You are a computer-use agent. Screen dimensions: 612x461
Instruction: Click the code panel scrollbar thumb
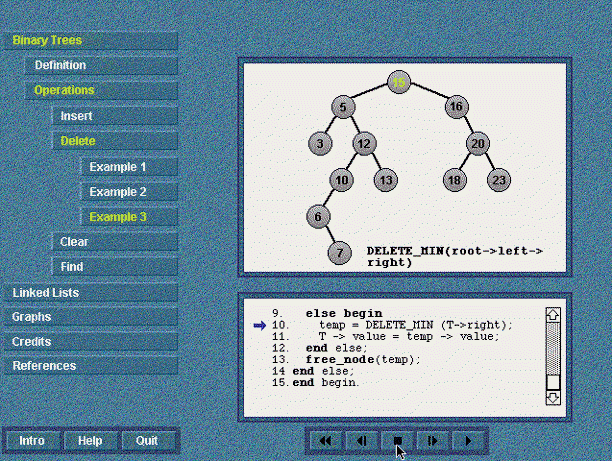click(x=553, y=382)
